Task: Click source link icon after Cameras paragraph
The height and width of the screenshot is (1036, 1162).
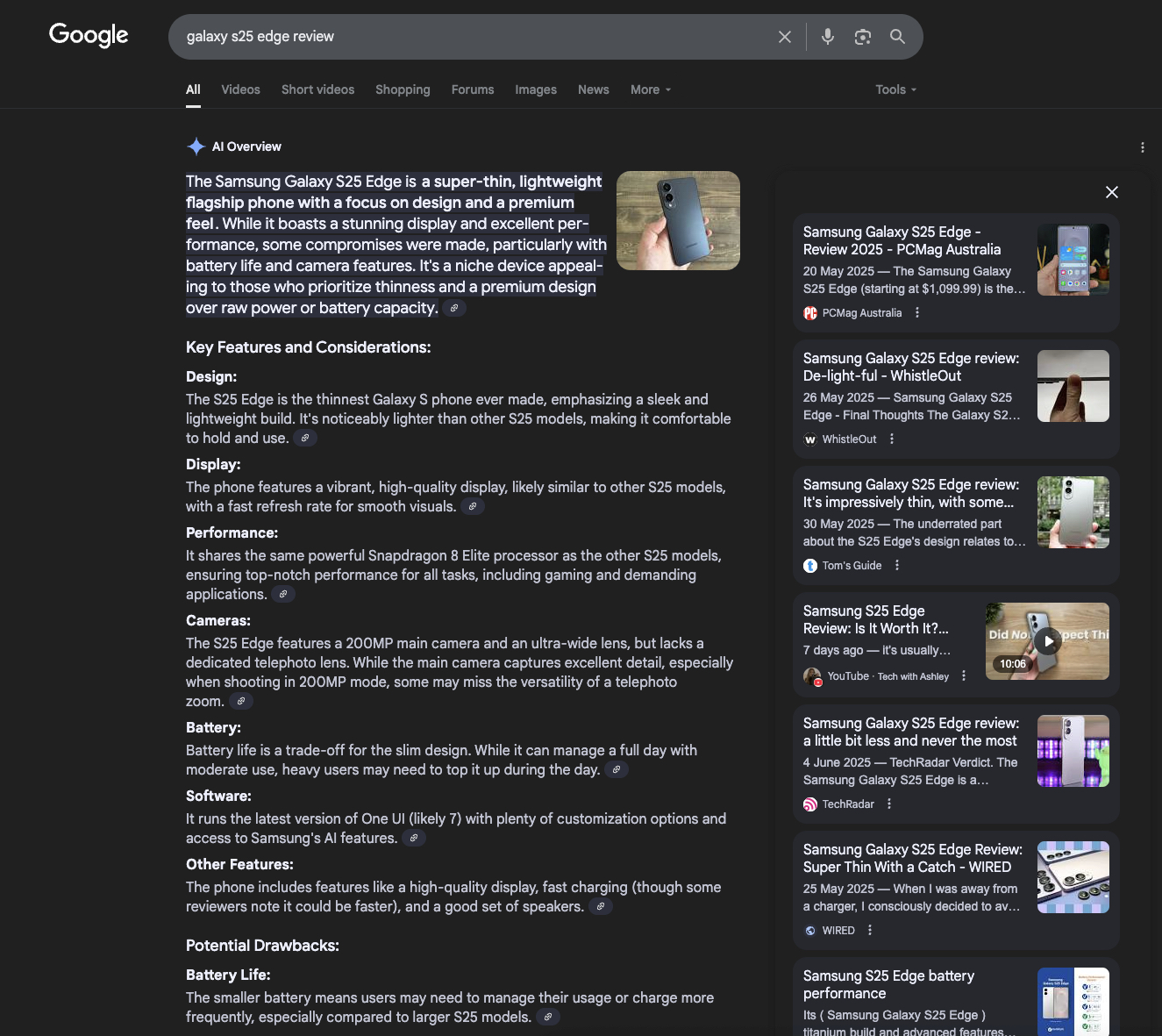Action: tap(241, 701)
